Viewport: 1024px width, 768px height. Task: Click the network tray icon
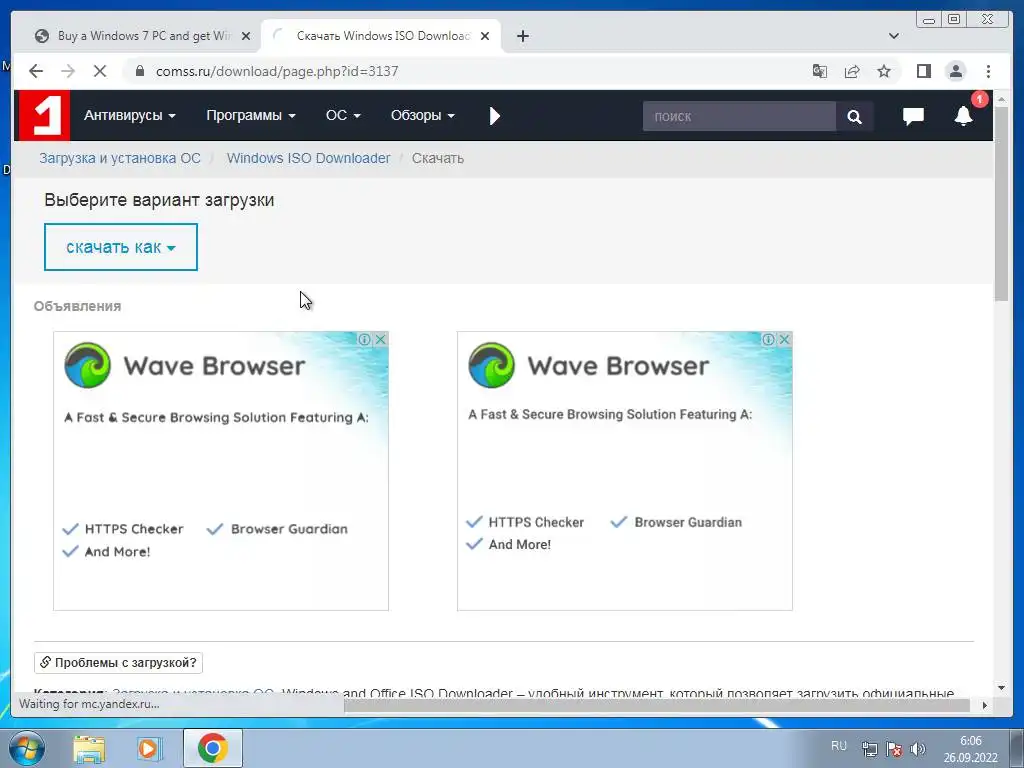pyautogui.click(x=870, y=749)
